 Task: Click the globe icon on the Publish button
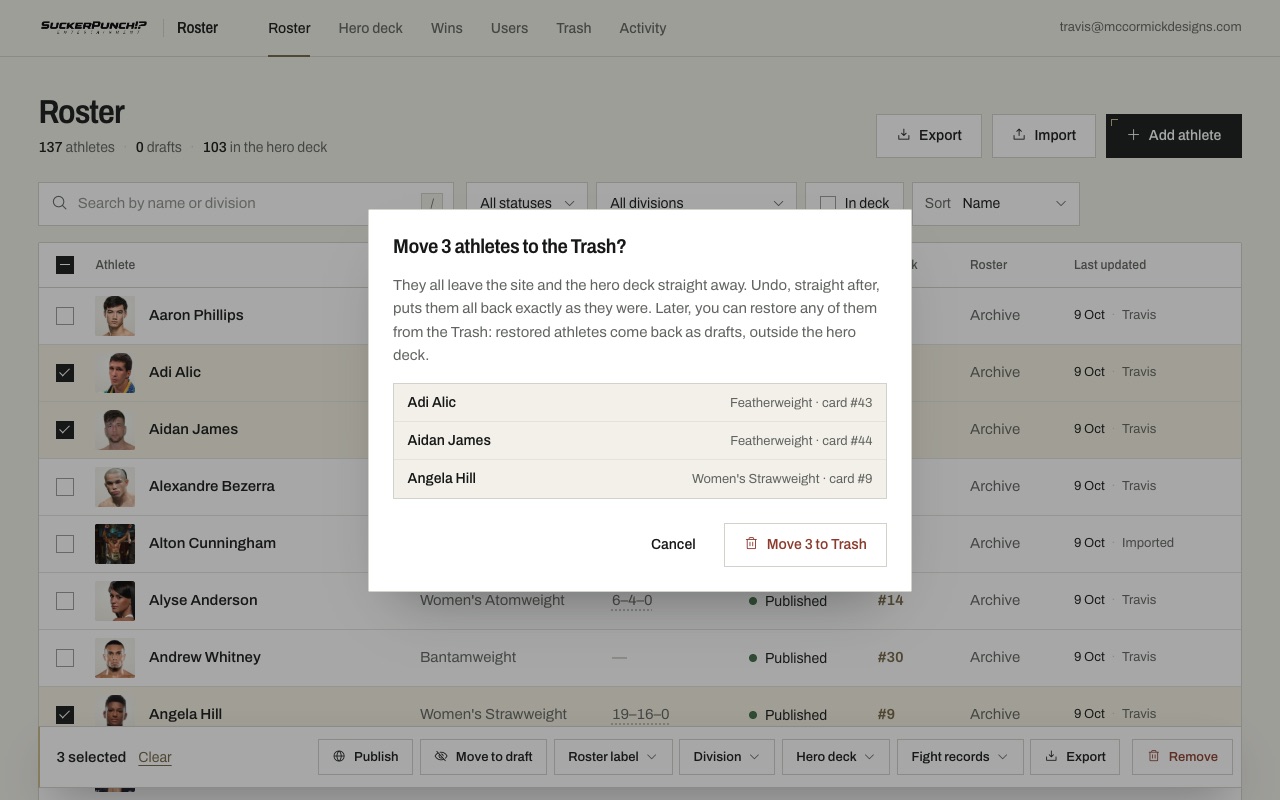[339, 756]
